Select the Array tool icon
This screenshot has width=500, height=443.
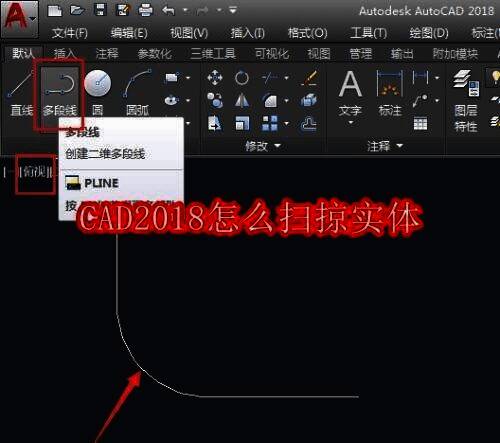point(270,124)
